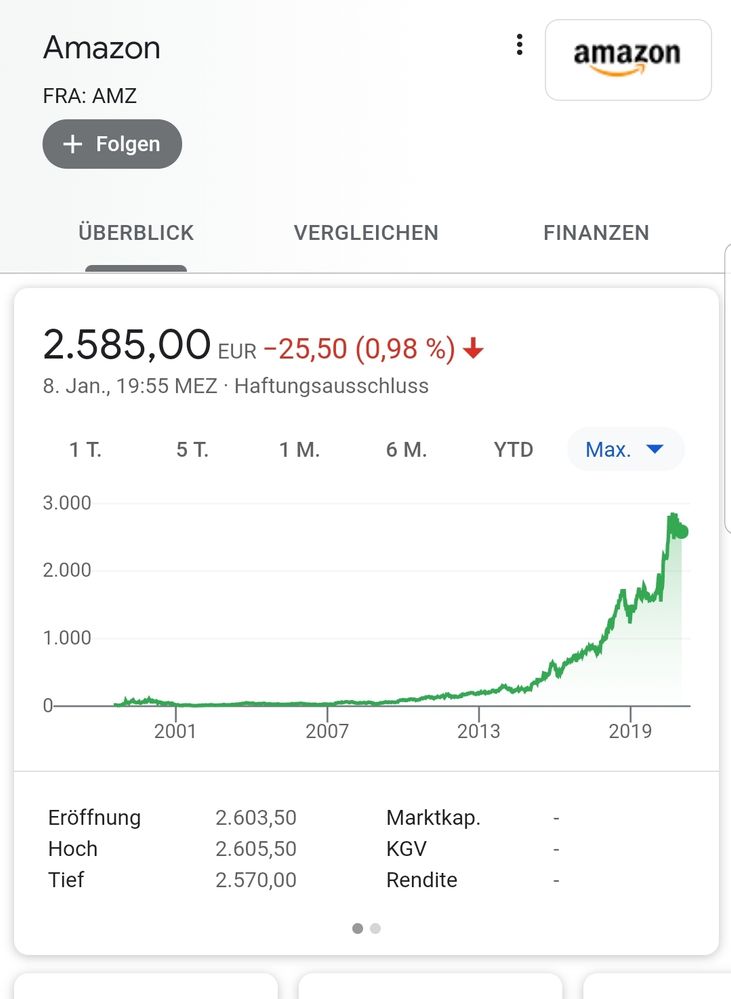Click the red price-down arrow icon
The height and width of the screenshot is (999, 731).
pos(474,348)
